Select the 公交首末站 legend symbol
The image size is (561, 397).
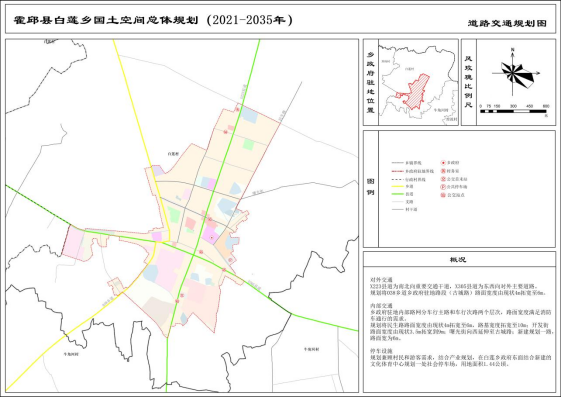pos(443,179)
